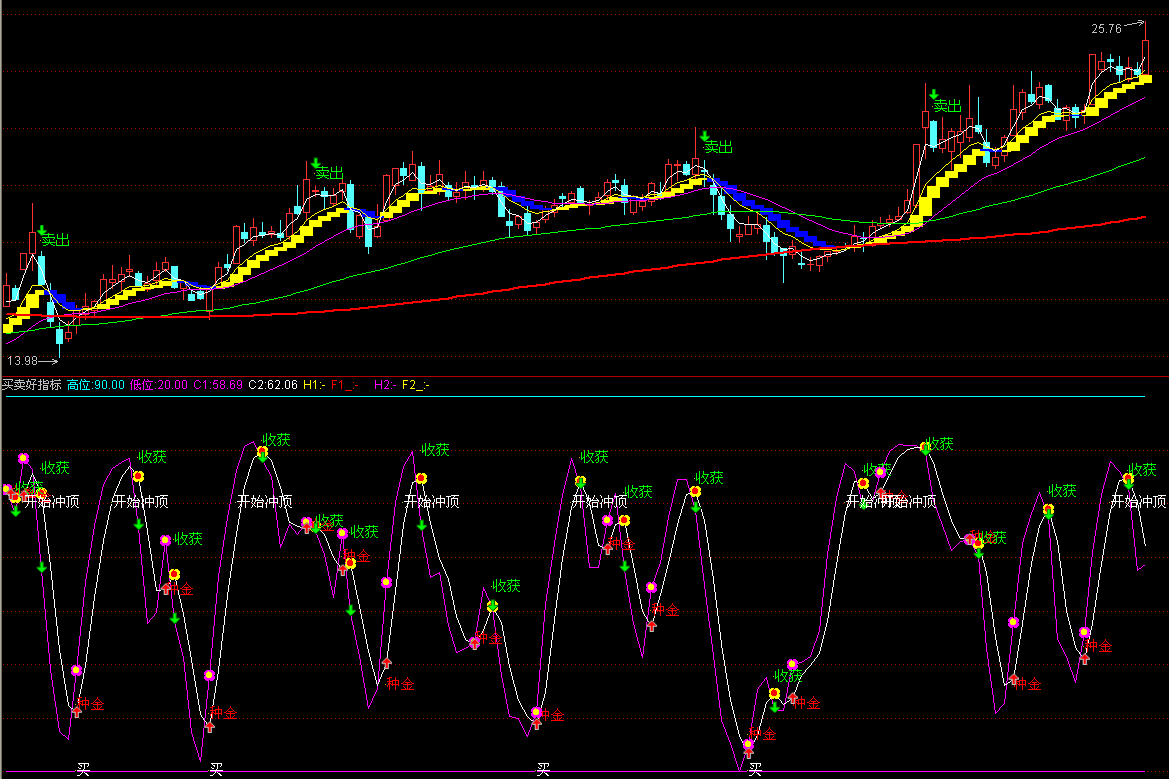The image size is (1169, 779).
Task: Click the rightmost 买 buy marker at the bottom
Action: click(756, 770)
